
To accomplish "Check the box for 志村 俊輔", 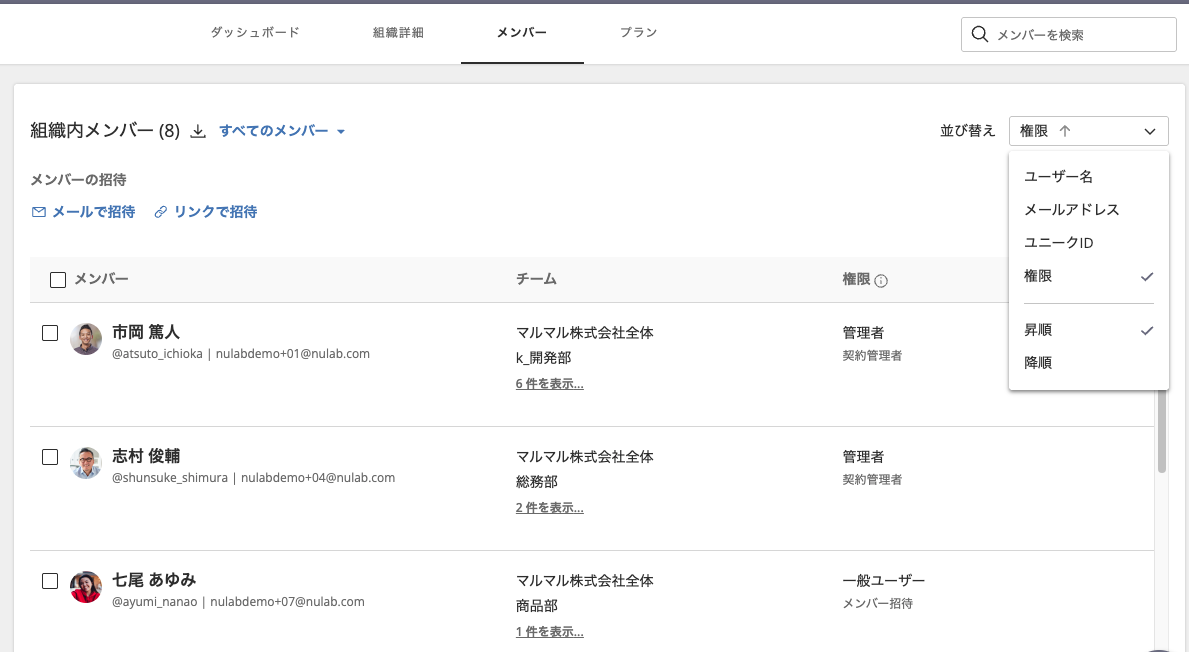I will click(x=50, y=457).
